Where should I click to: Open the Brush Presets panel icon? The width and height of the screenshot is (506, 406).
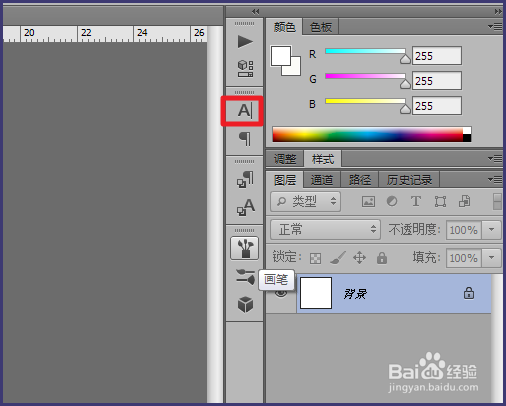click(x=245, y=248)
